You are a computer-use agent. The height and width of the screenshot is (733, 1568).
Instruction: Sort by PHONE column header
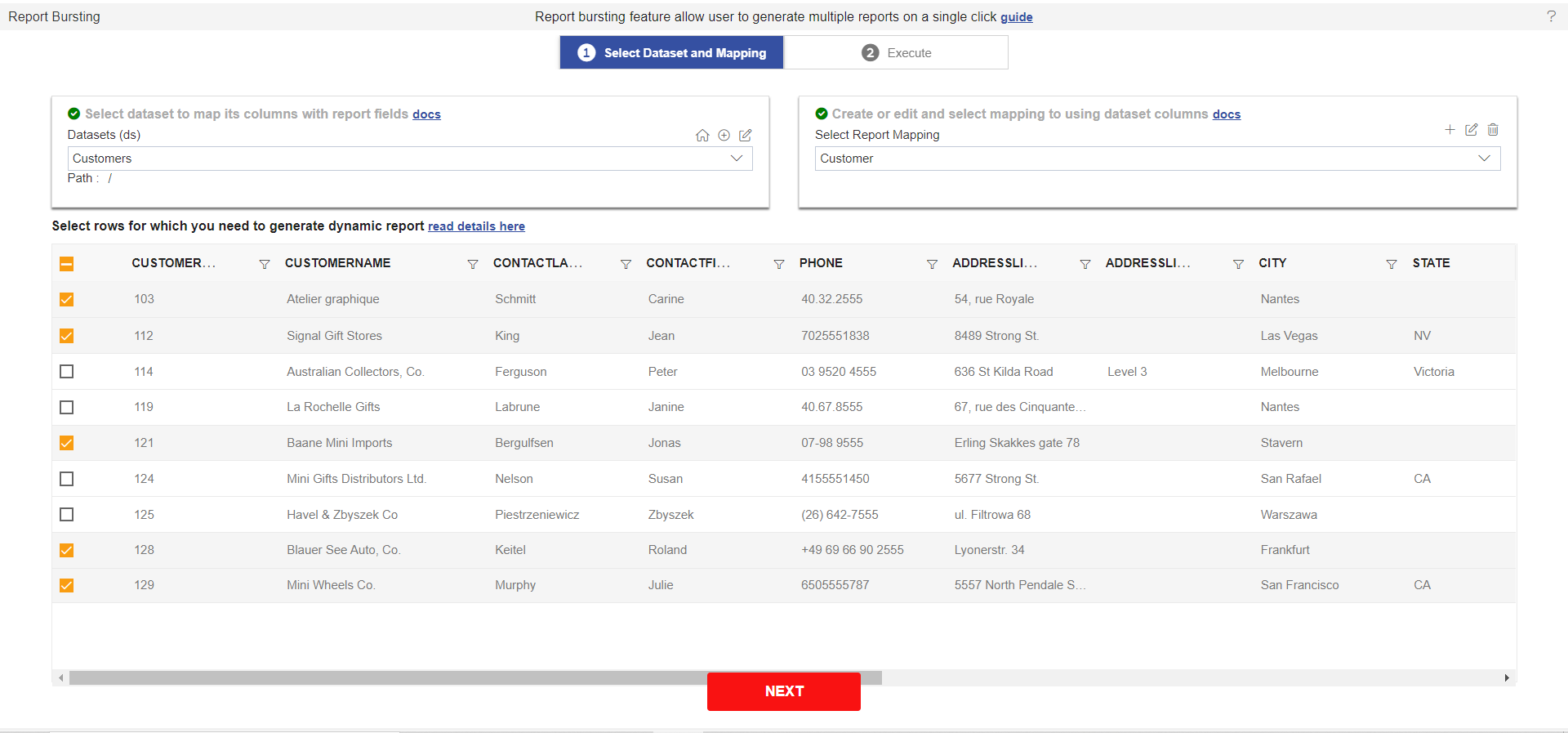click(821, 263)
